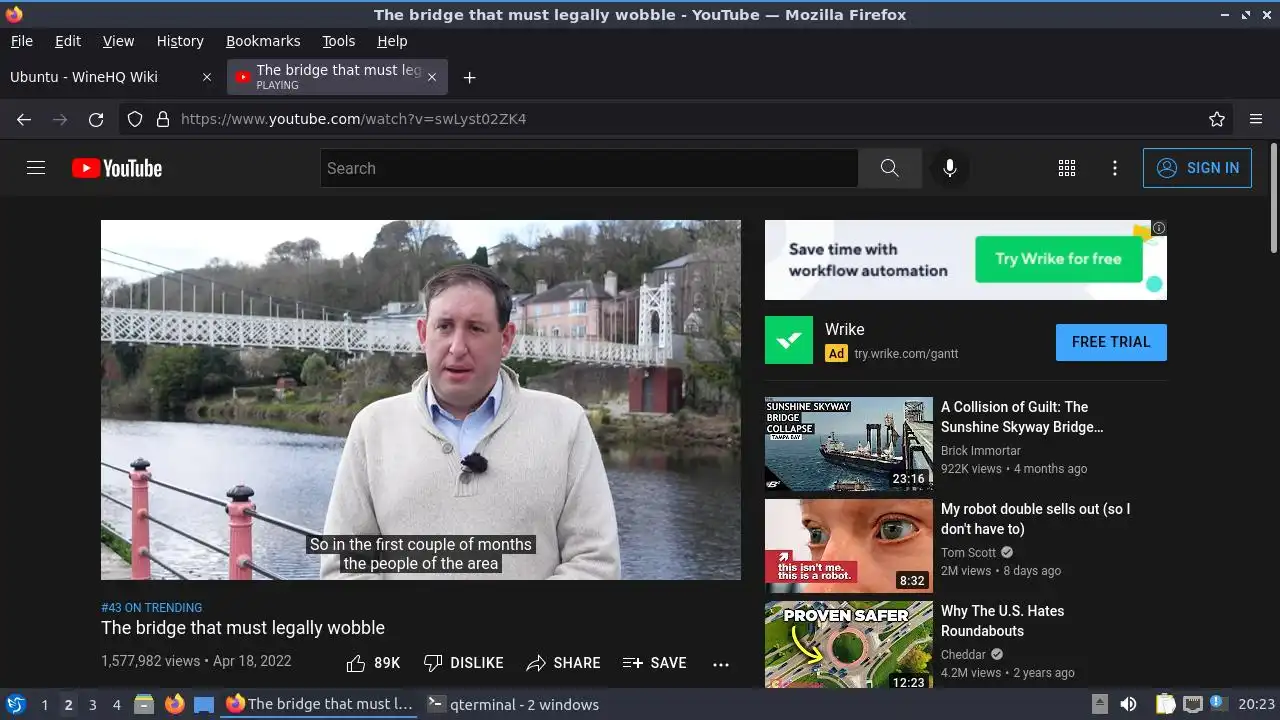Open a new tab with plus button

click(469, 77)
